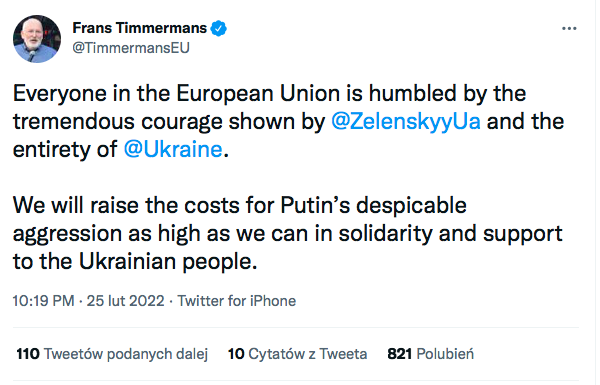The width and height of the screenshot is (600, 385).
Task: Click the words "entirety of" in the tweet
Action: [x=65, y=149]
